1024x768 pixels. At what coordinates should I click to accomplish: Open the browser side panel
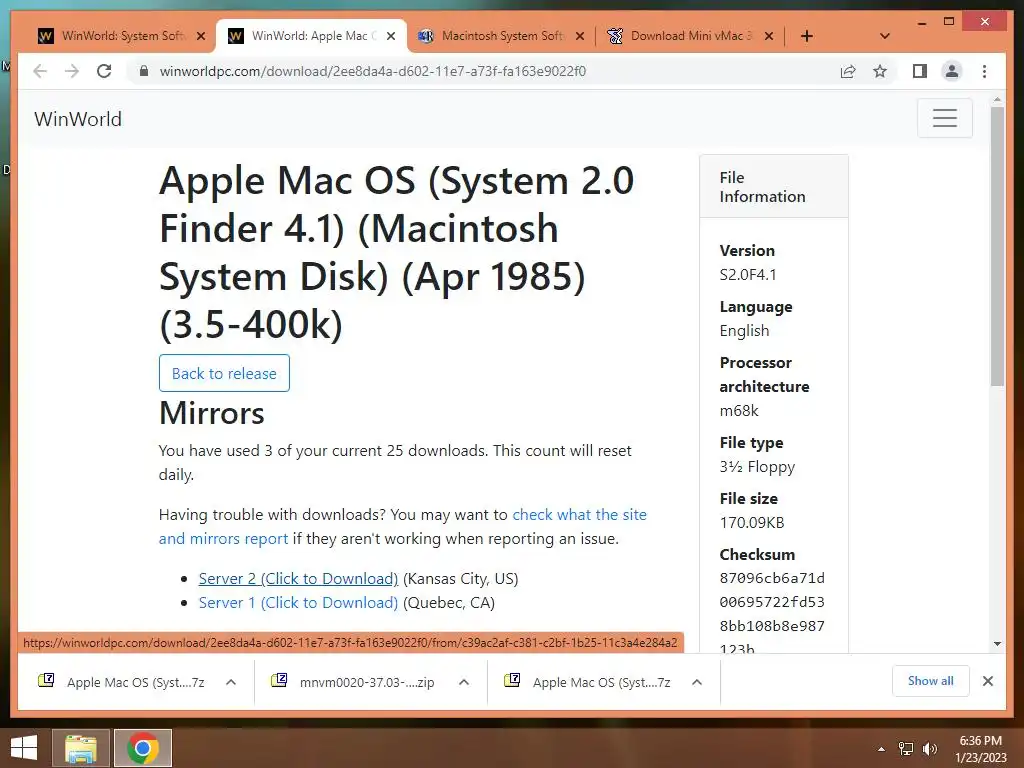(x=920, y=71)
